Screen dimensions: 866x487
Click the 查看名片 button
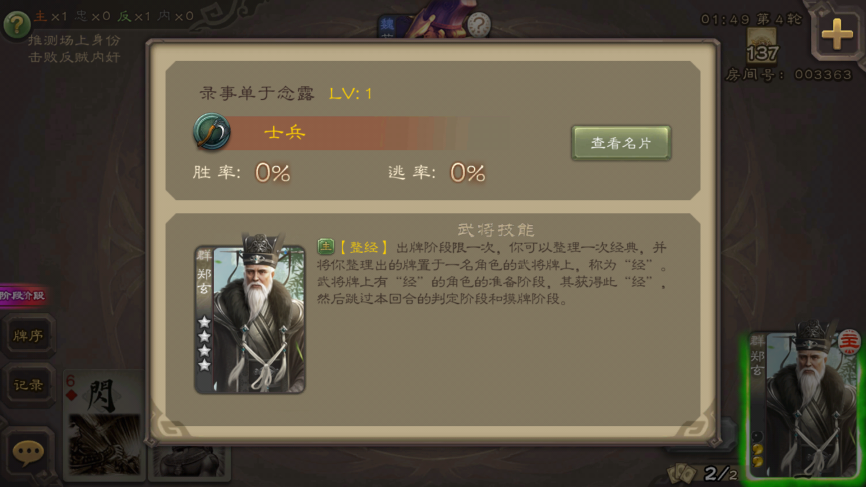pos(621,143)
